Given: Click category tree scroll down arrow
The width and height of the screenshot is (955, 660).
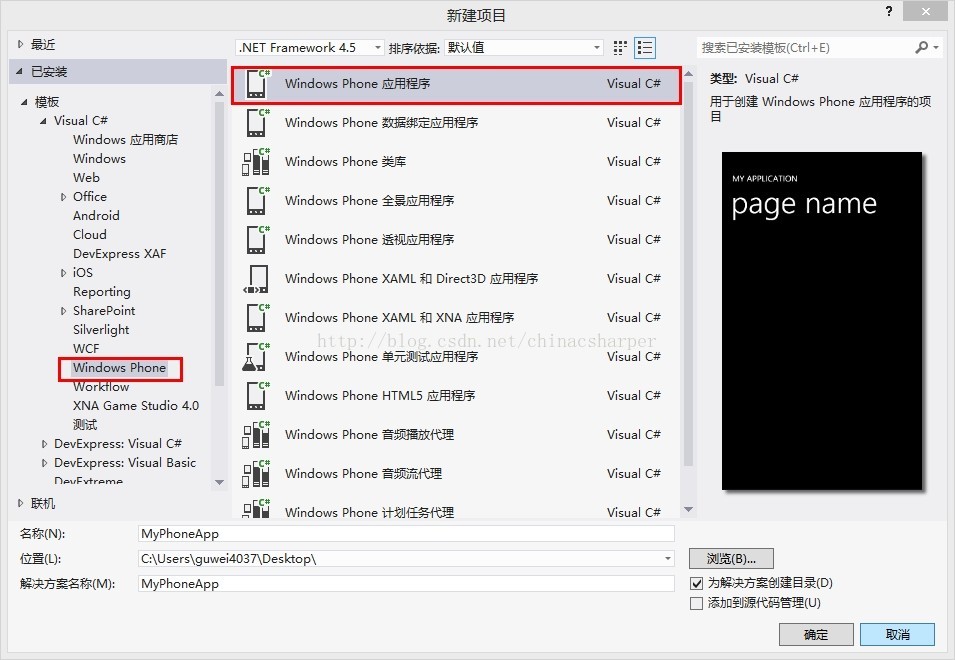Looking at the screenshot, I should (220, 482).
